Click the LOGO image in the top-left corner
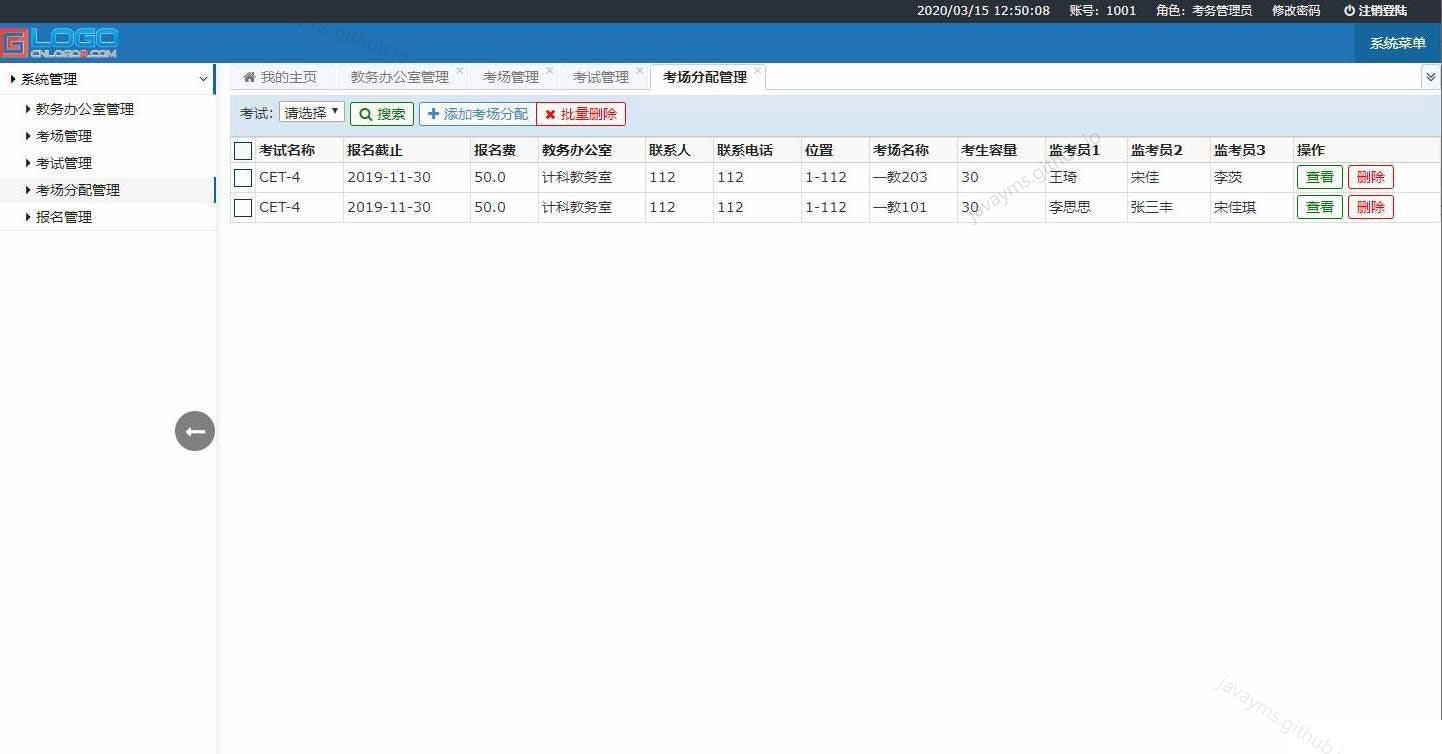1442x754 pixels. click(x=62, y=42)
